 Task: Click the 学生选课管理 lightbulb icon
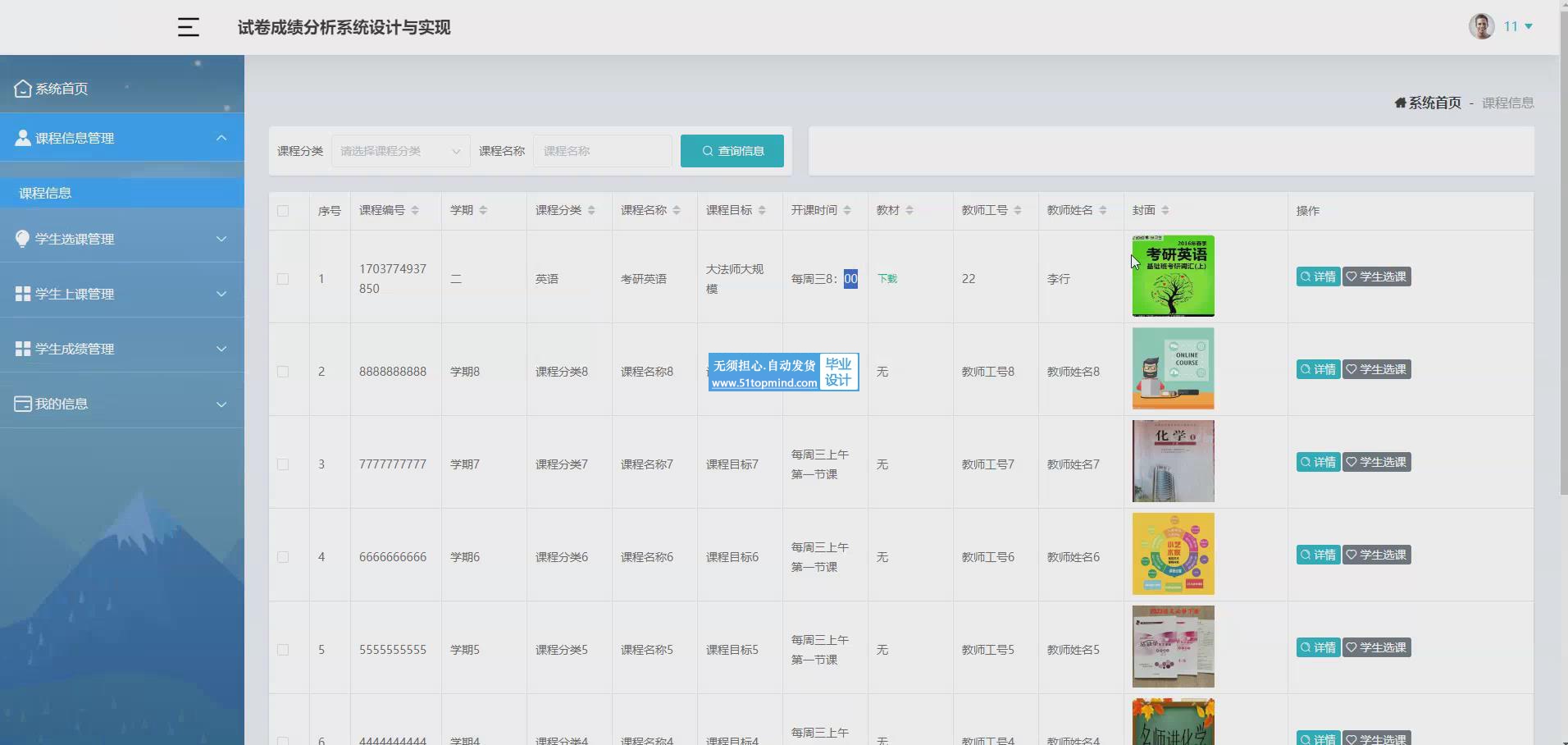click(x=23, y=239)
